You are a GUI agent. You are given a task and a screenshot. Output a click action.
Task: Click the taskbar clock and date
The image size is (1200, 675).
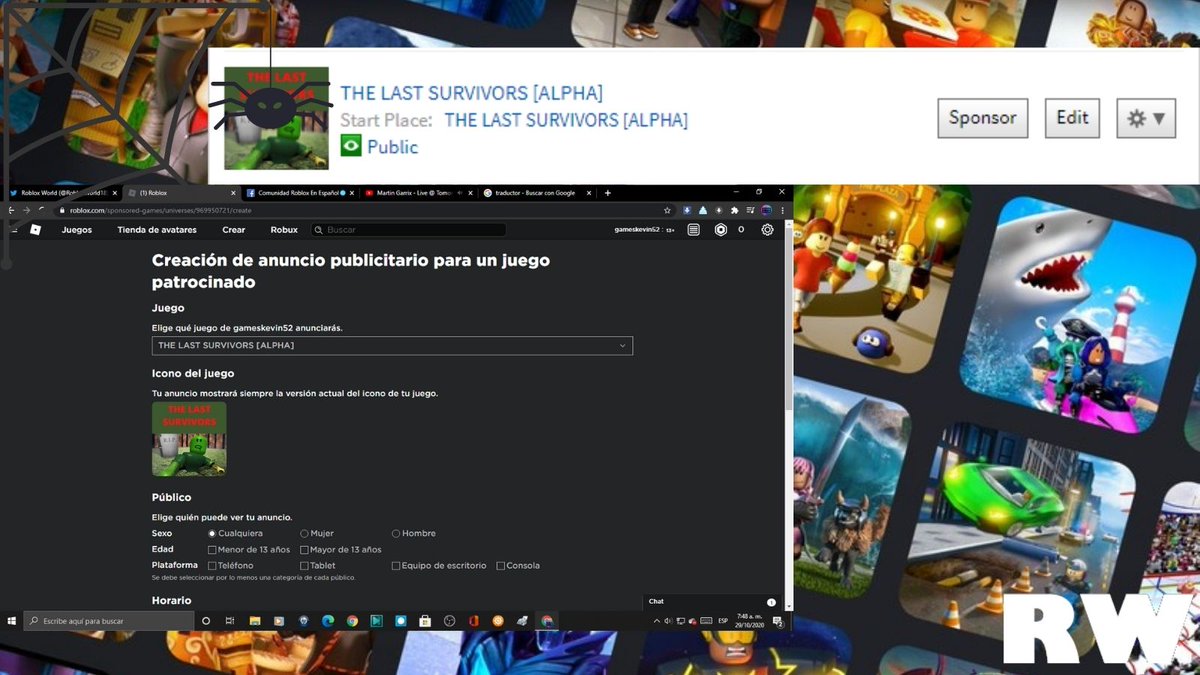point(749,621)
